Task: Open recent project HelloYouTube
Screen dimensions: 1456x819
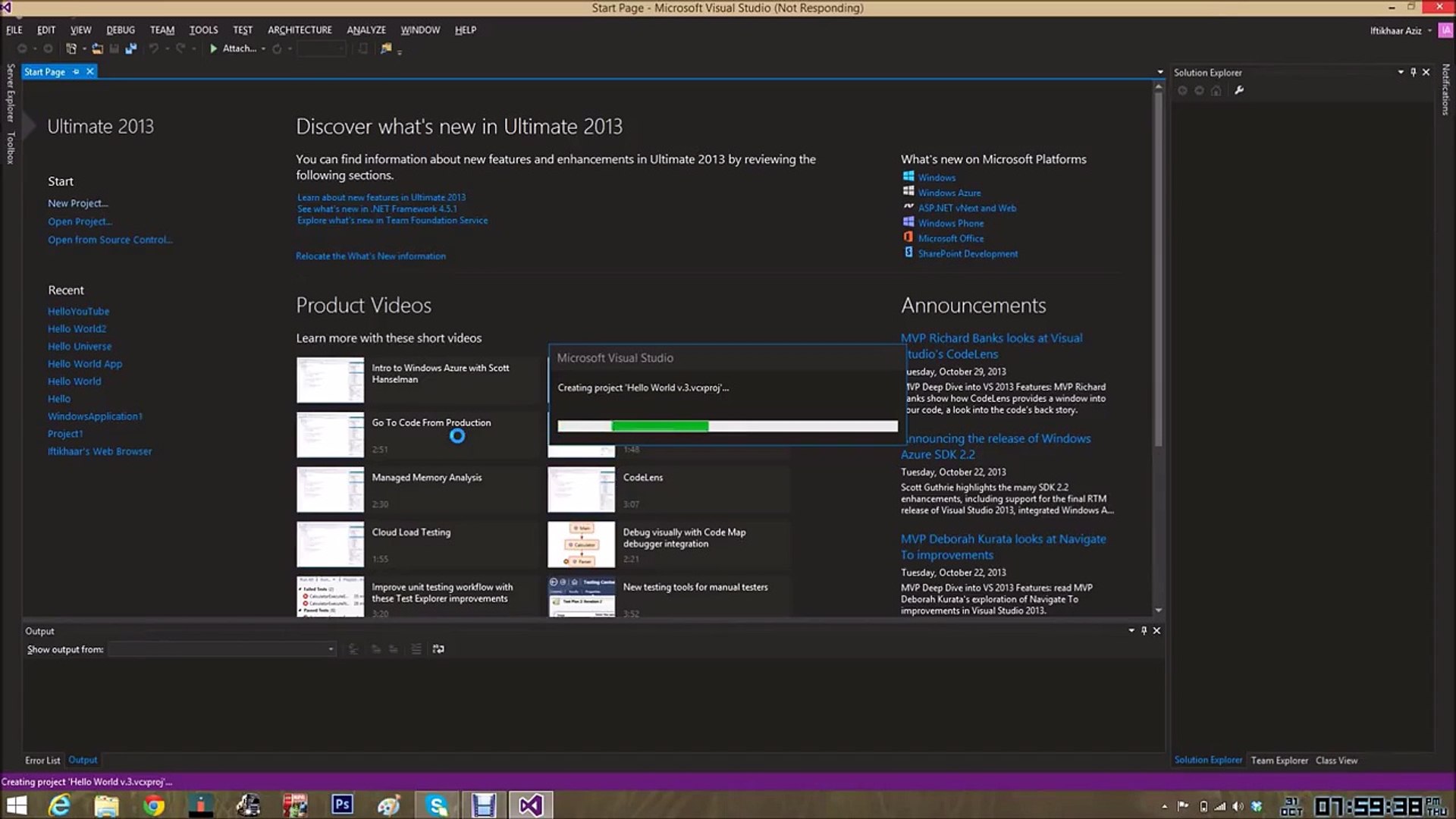Action: 78,312
